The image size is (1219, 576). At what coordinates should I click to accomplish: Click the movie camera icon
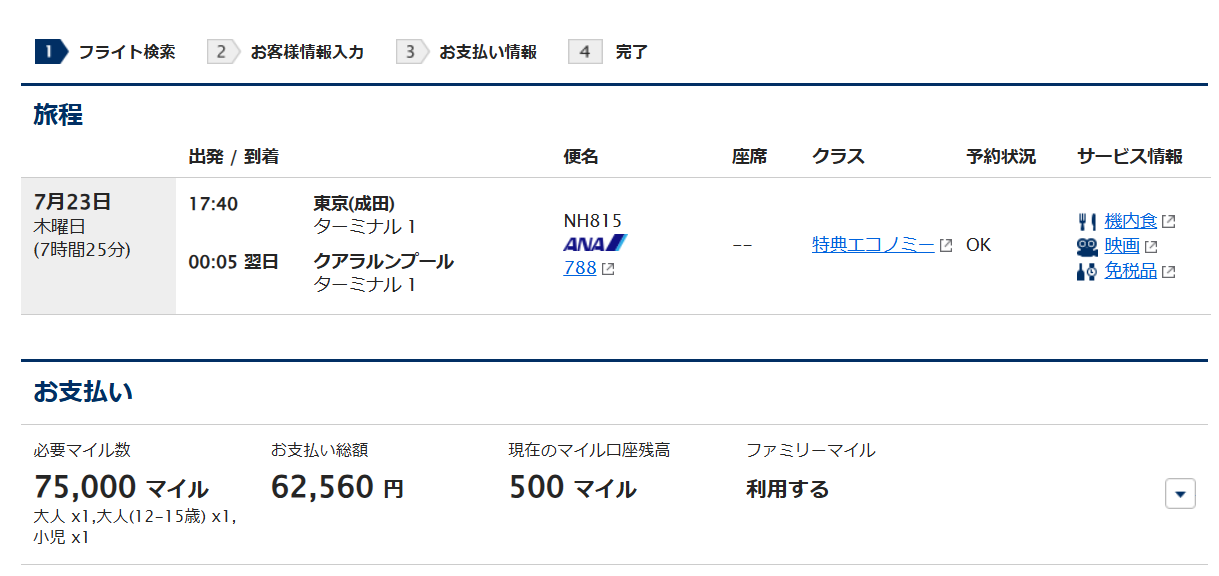coord(1087,246)
